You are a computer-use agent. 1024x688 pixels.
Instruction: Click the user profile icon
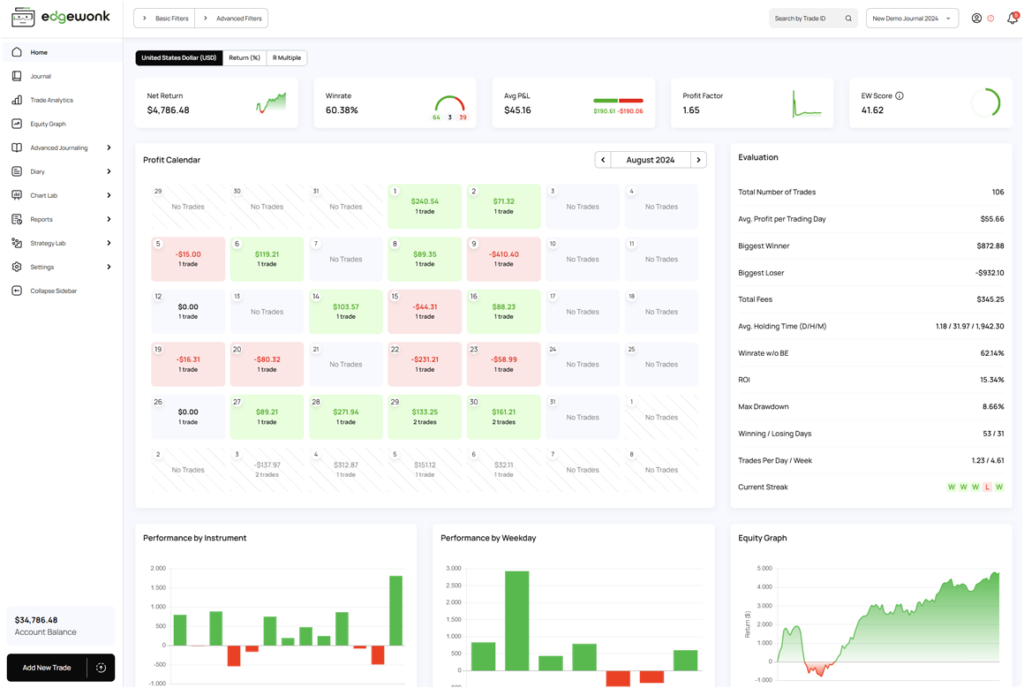click(x=976, y=18)
